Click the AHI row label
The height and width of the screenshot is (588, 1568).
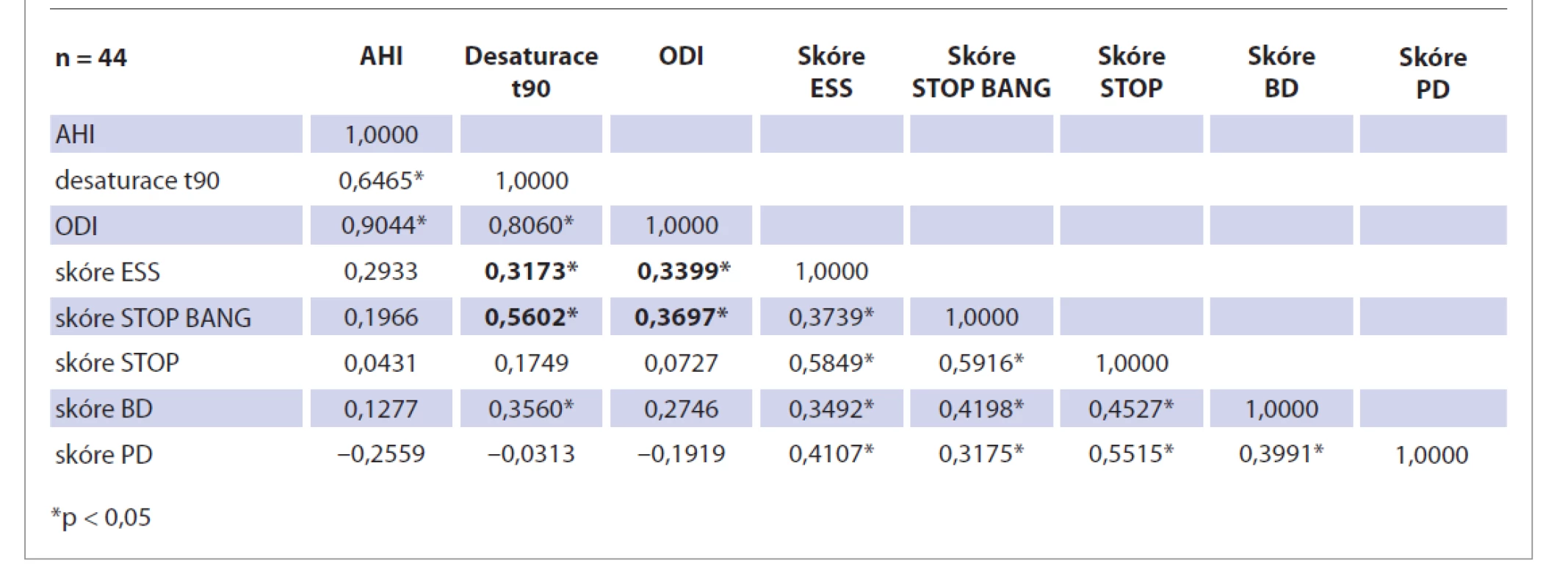[75, 135]
